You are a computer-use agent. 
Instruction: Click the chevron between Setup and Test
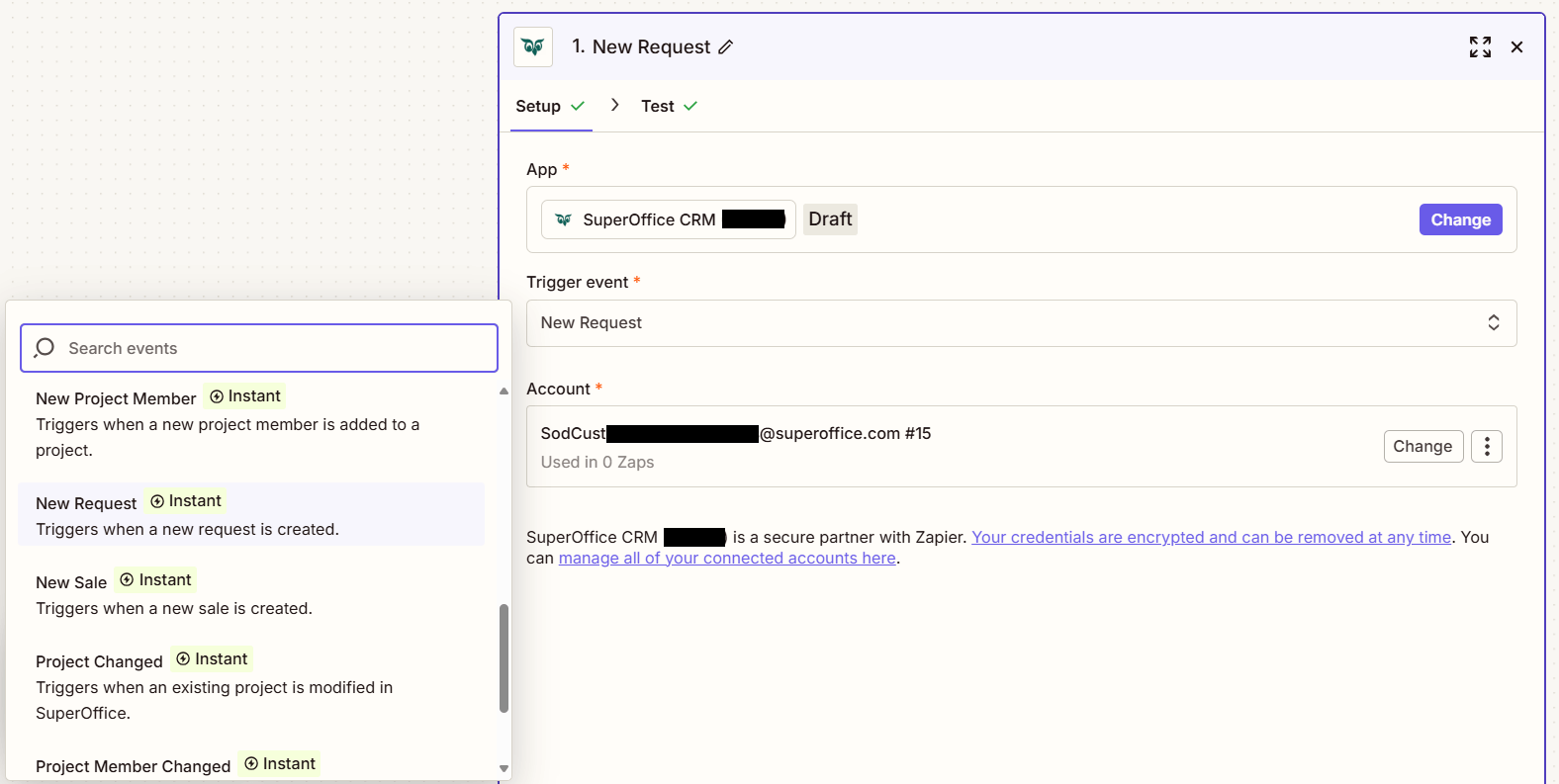pos(615,105)
